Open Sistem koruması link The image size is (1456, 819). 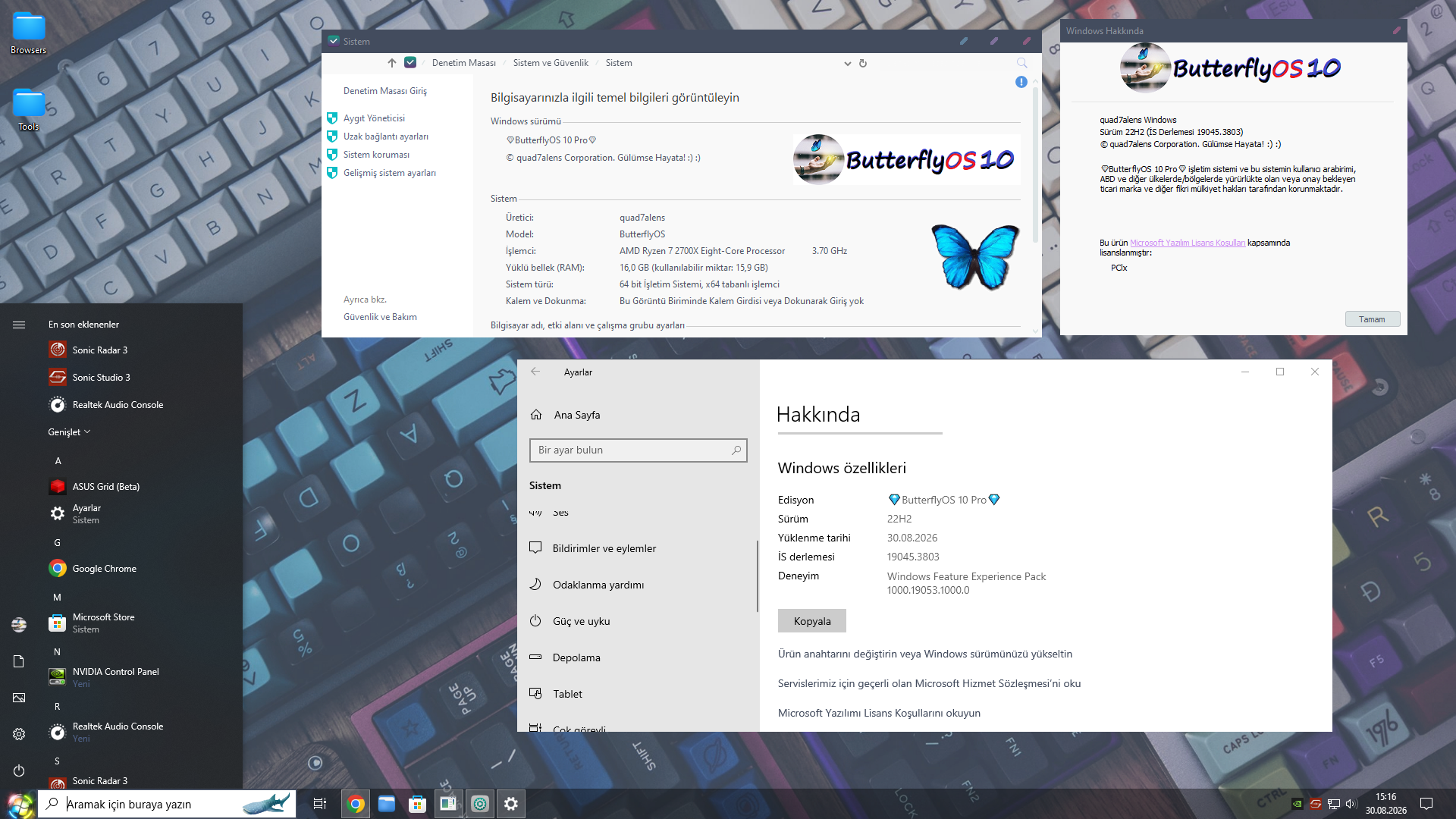pyautogui.click(x=376, y=155)
